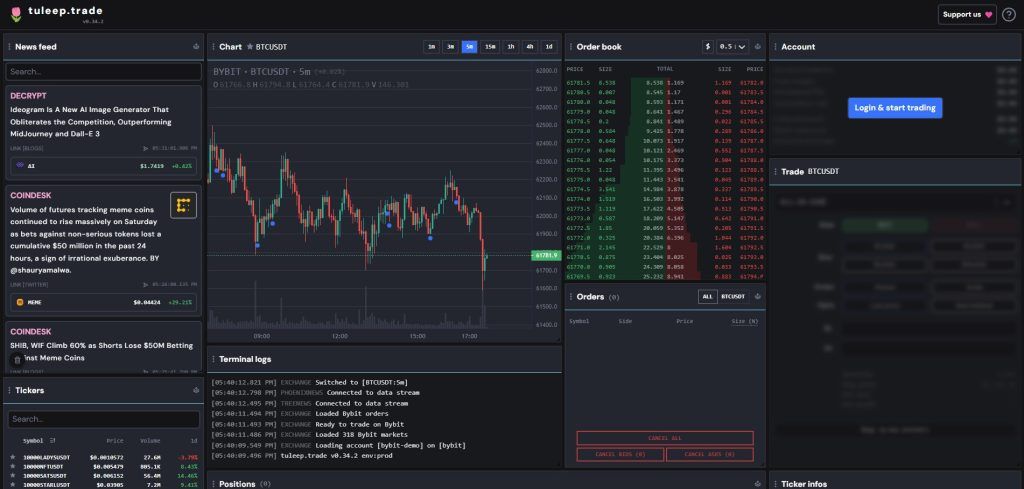Select the 15m chart timeframe
The image size is (1024, 489).
(490, 47)
